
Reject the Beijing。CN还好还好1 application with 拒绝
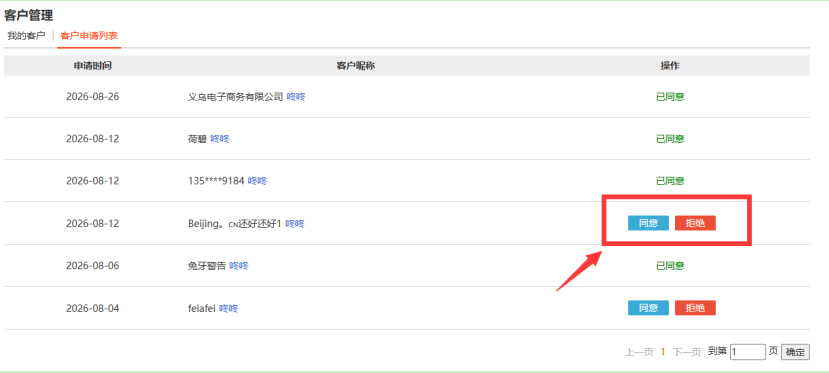(x=695, y=223)
